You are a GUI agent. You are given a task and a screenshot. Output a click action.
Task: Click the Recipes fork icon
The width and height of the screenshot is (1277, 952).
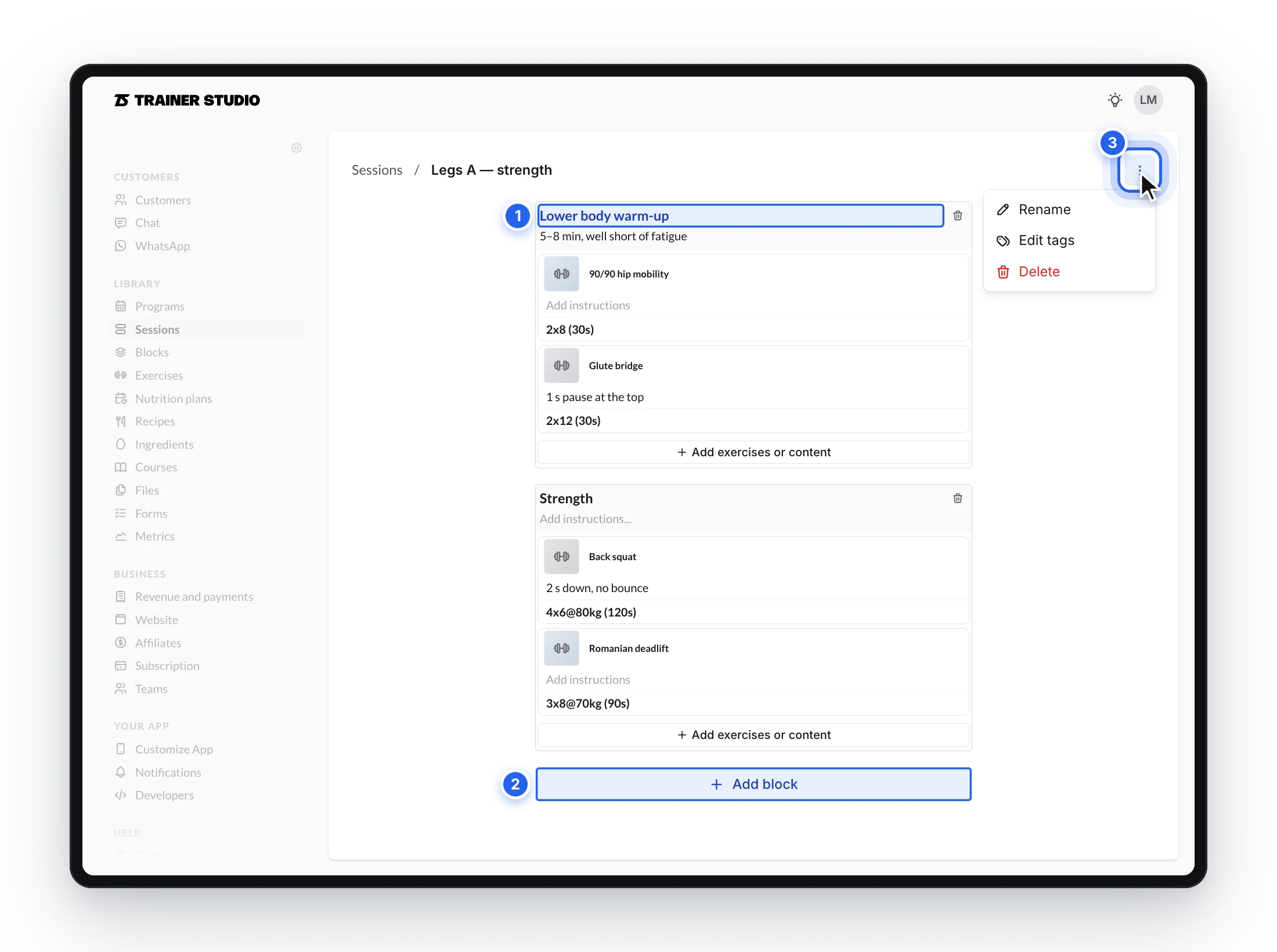click(x=121, y=421)
